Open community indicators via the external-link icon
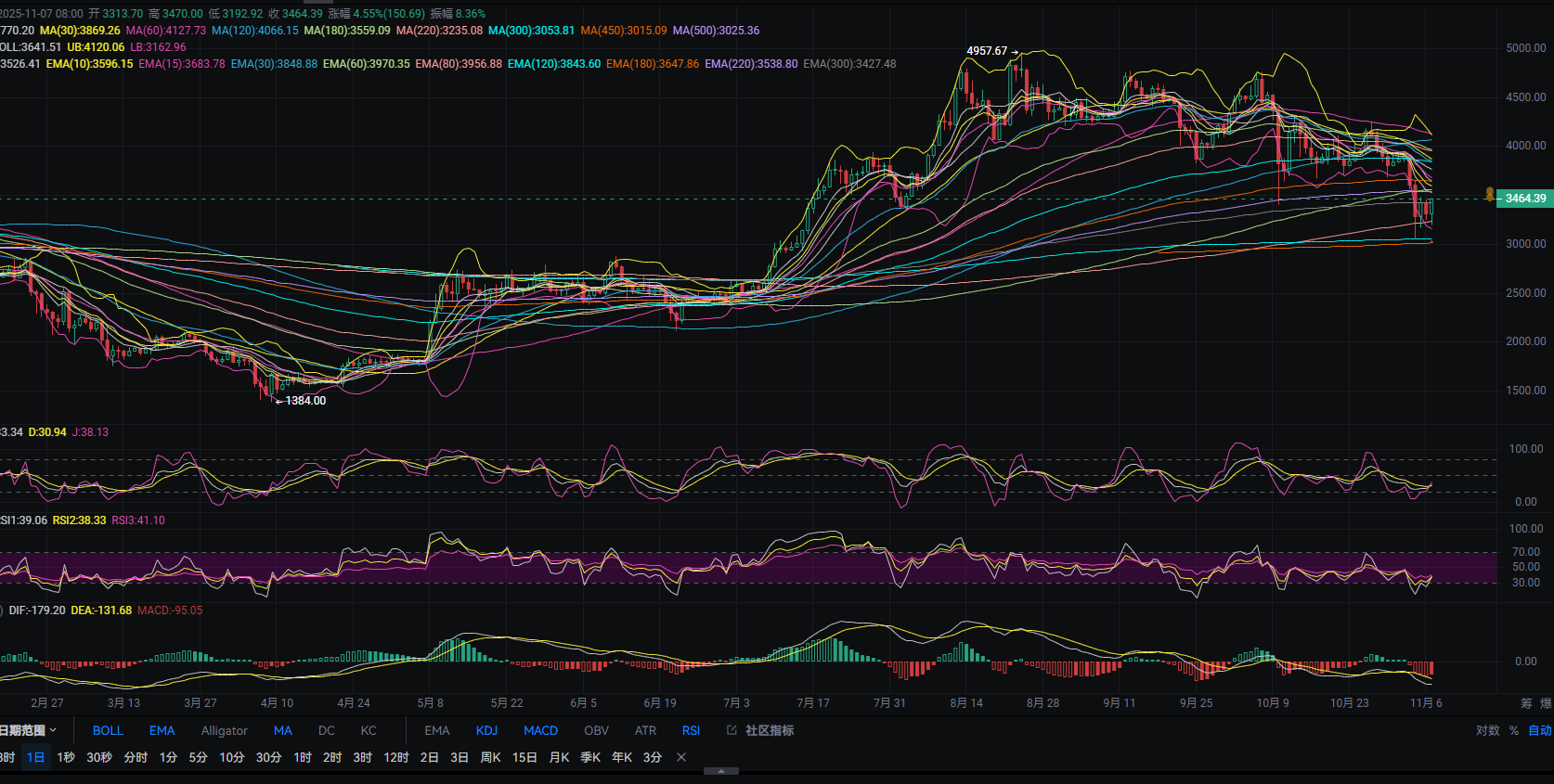 point(732,730)
